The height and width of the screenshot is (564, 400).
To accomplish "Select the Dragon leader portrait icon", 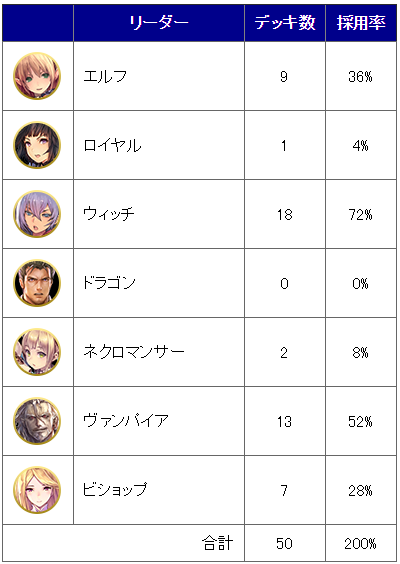I will (x=37, y=283).
